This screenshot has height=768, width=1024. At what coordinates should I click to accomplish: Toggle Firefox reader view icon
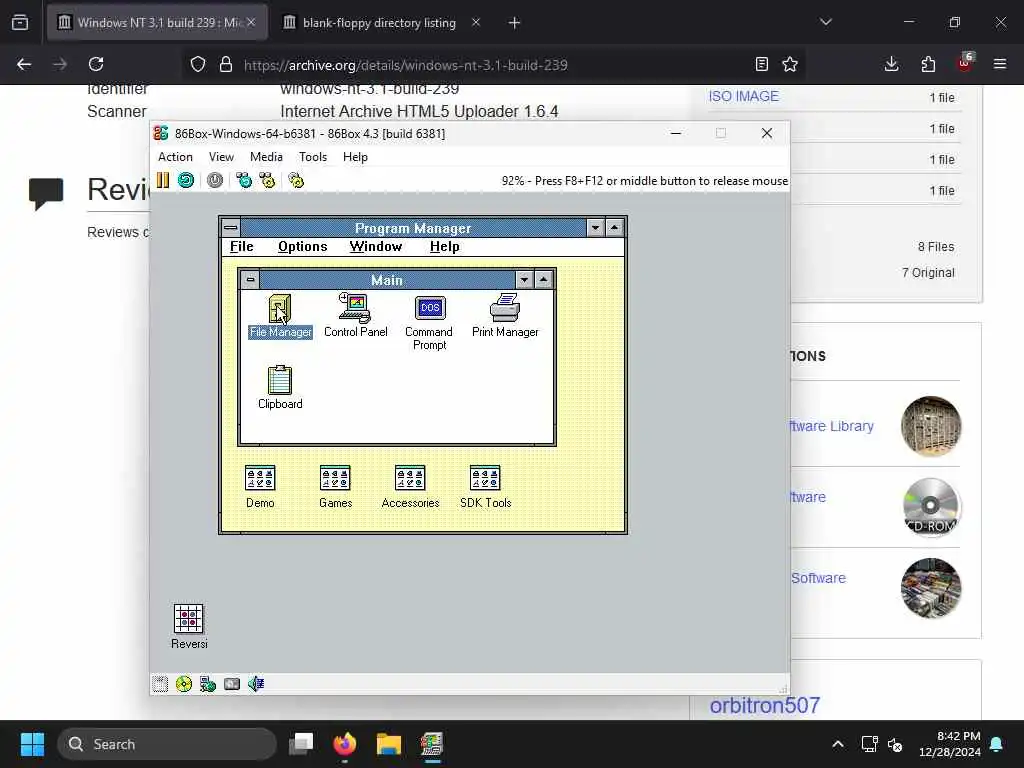point(761,64)
